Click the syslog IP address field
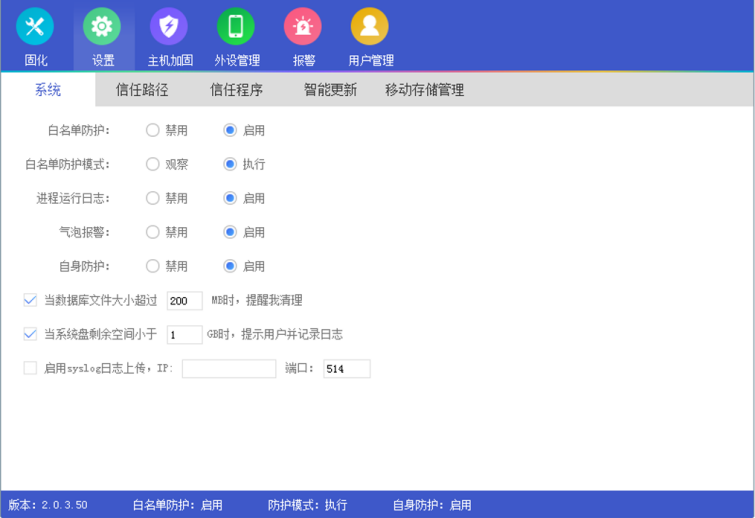This screenshot has width=755, height=518. 228,369
